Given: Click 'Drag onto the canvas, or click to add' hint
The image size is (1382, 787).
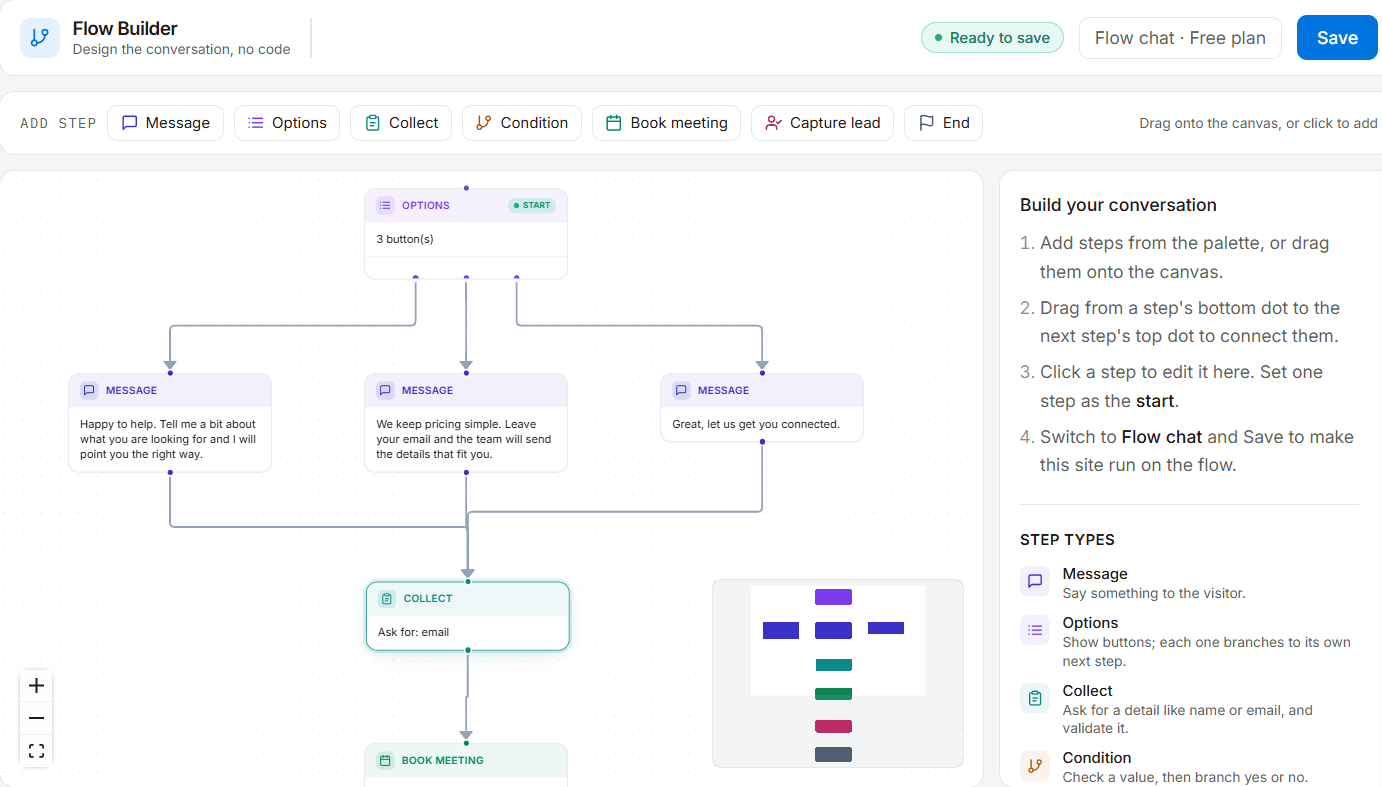Looking at the screenshot, I should pyautogui.click(x=1258, y=124).
